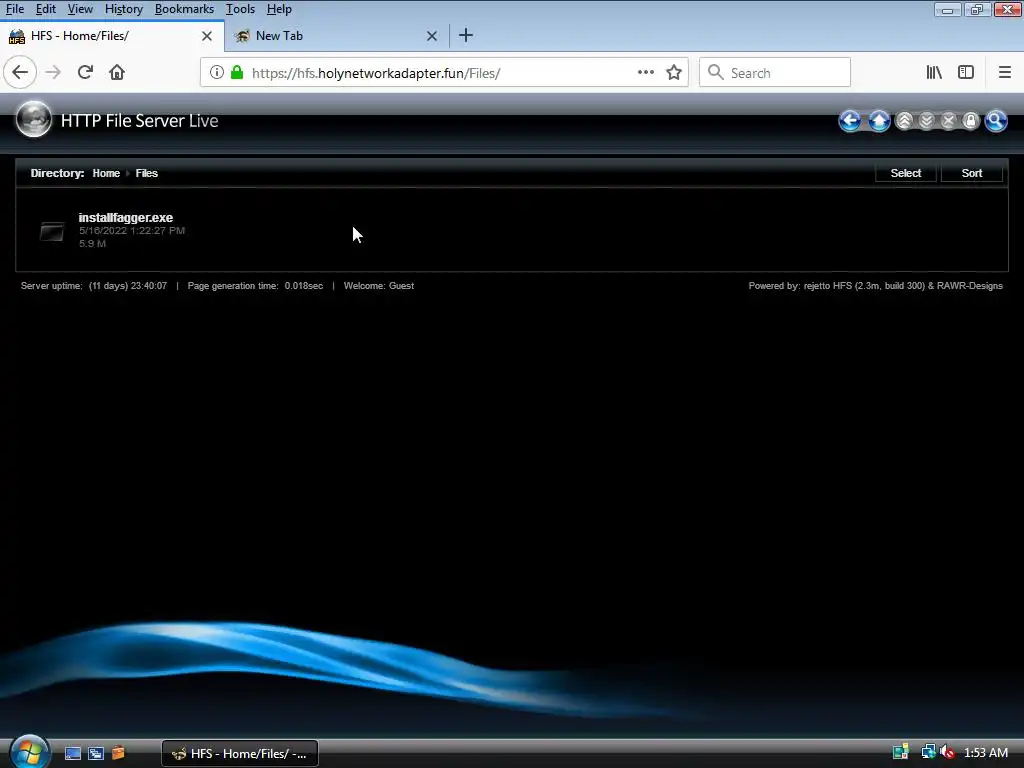
Task: Open the Edit menu
Action: (46, 9)
